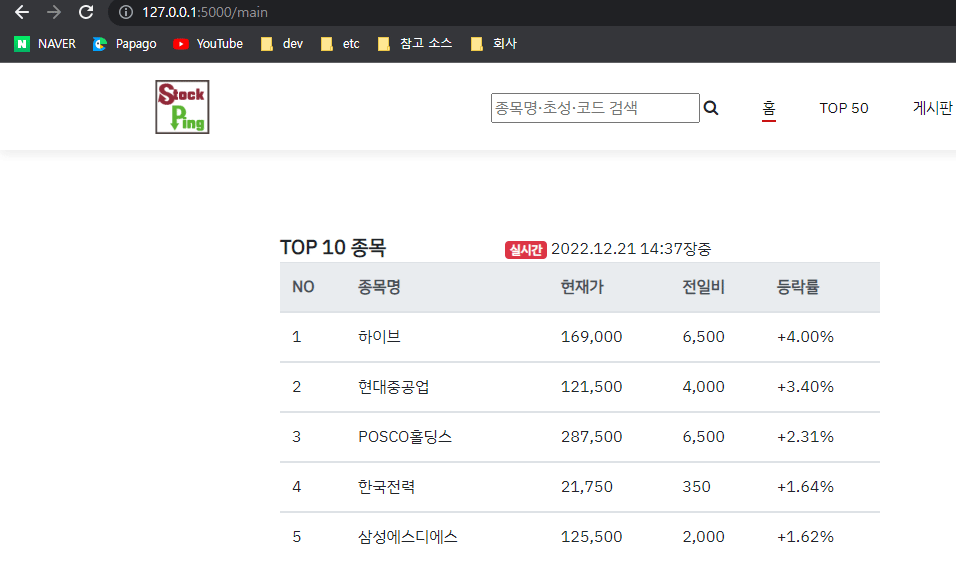Click the browser forward arrow

(54, 12)
